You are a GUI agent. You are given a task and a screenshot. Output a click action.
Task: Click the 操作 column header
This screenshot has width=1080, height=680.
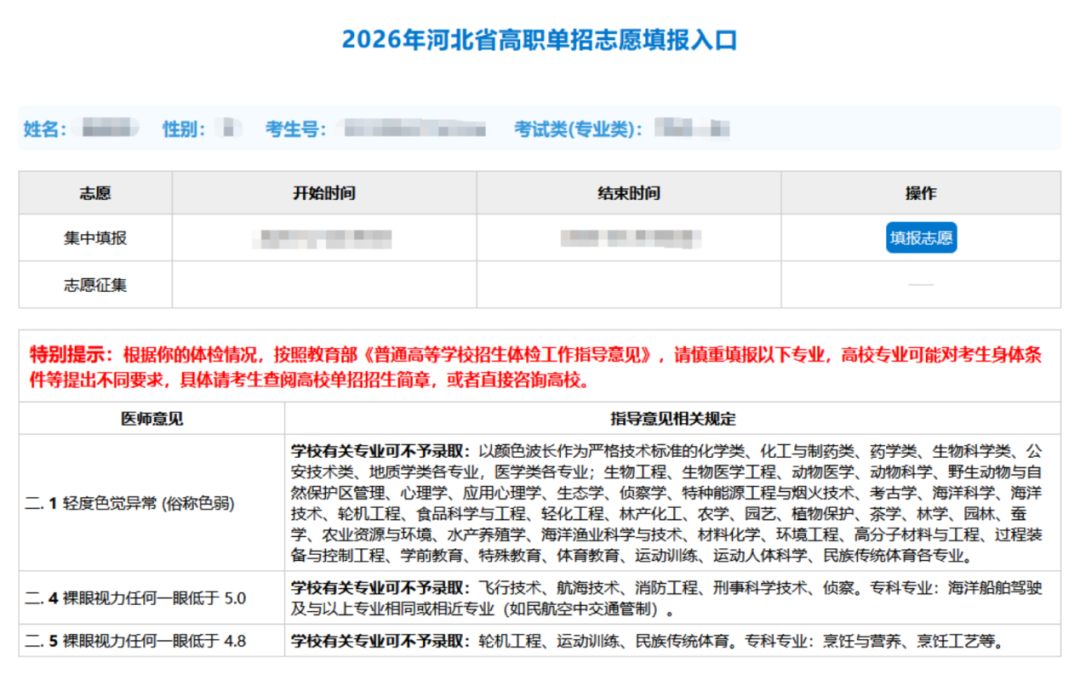click(x=921, y=193)
